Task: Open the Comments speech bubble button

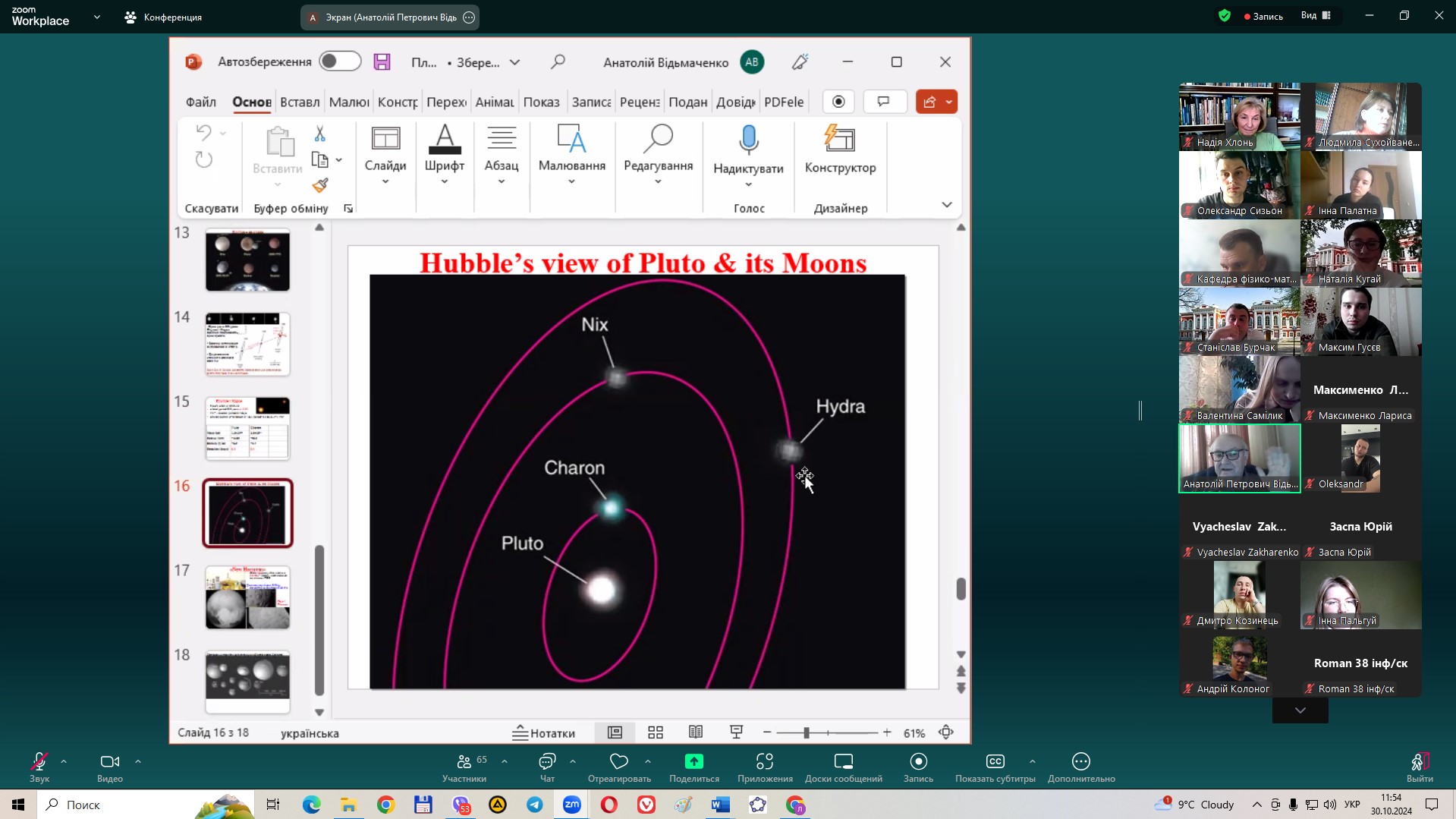Action: (884, 102)
